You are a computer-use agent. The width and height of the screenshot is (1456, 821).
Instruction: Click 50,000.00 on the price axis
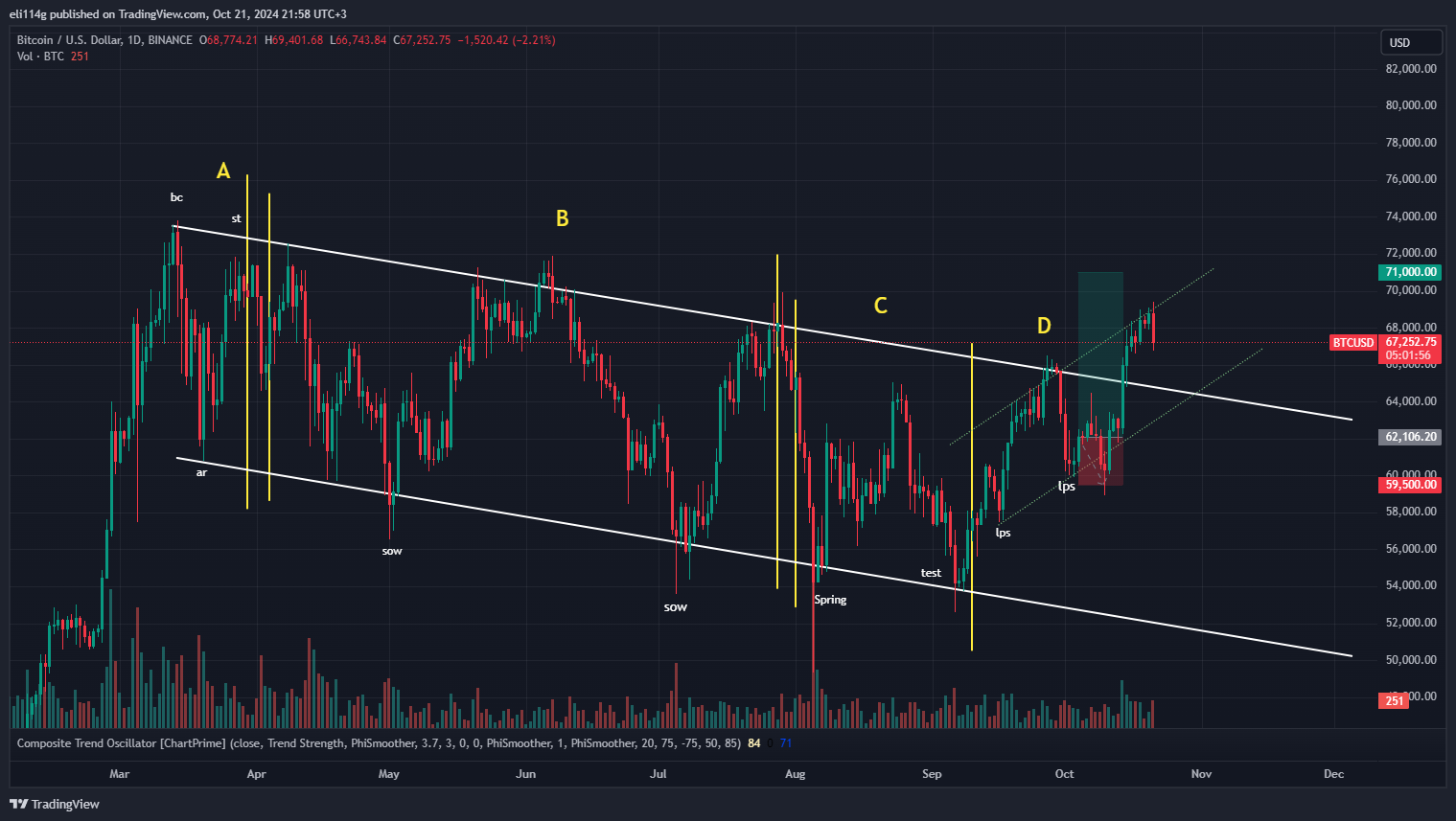coord(1411,660)
